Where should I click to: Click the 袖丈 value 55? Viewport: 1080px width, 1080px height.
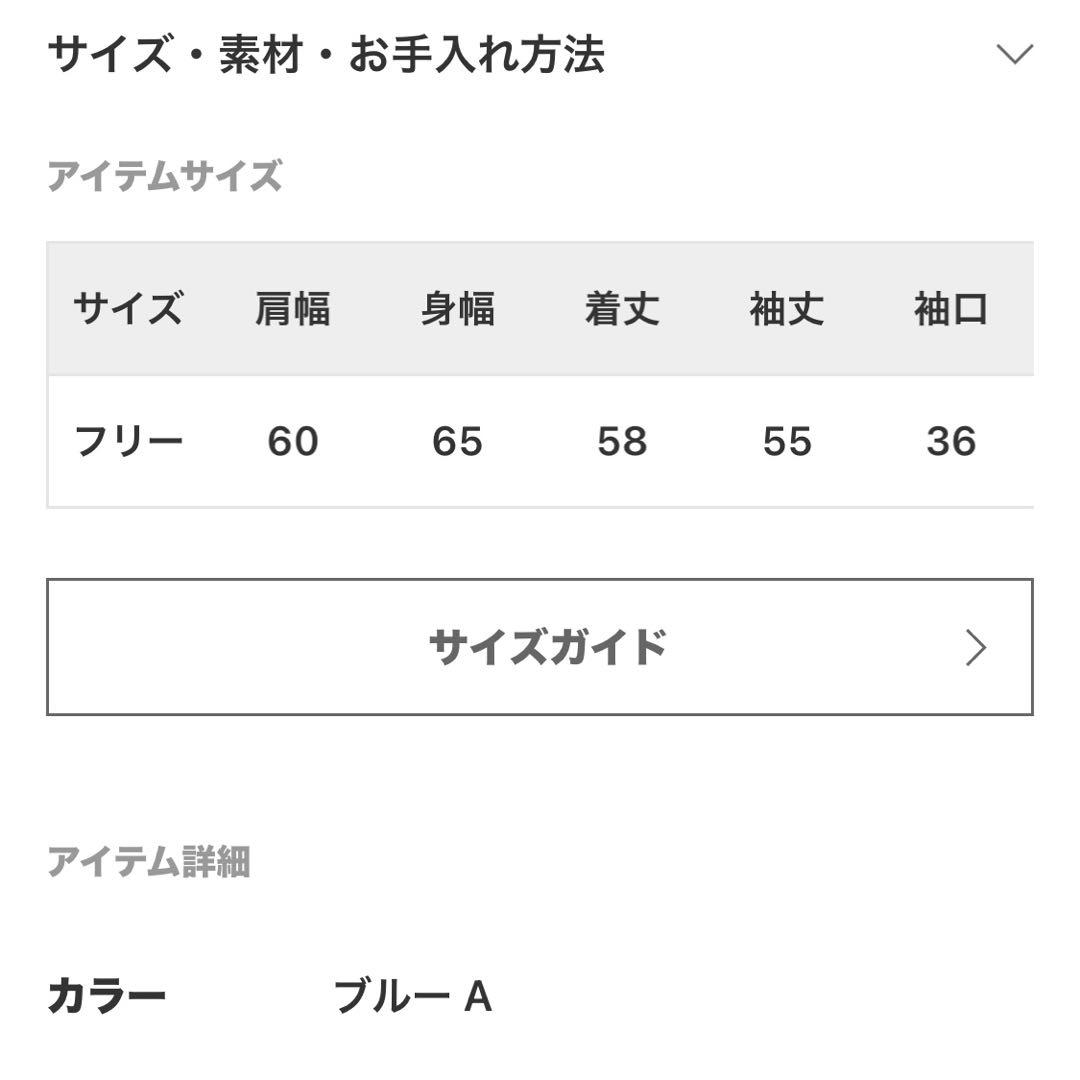coord(787,441)
